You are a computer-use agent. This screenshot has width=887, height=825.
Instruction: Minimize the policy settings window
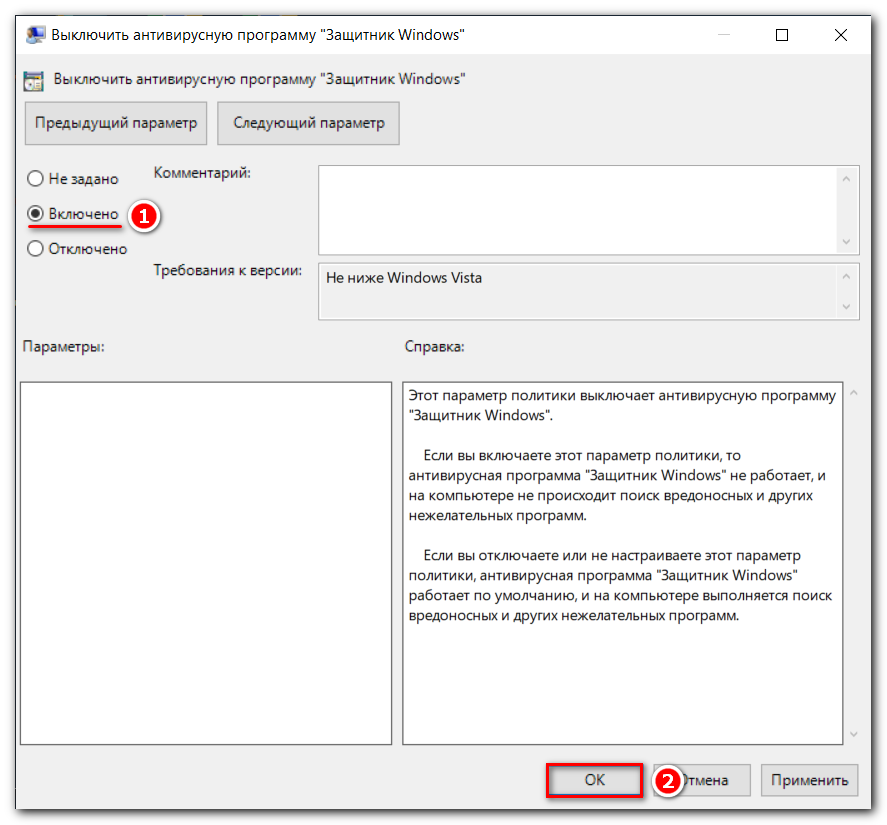click(724, 35)
